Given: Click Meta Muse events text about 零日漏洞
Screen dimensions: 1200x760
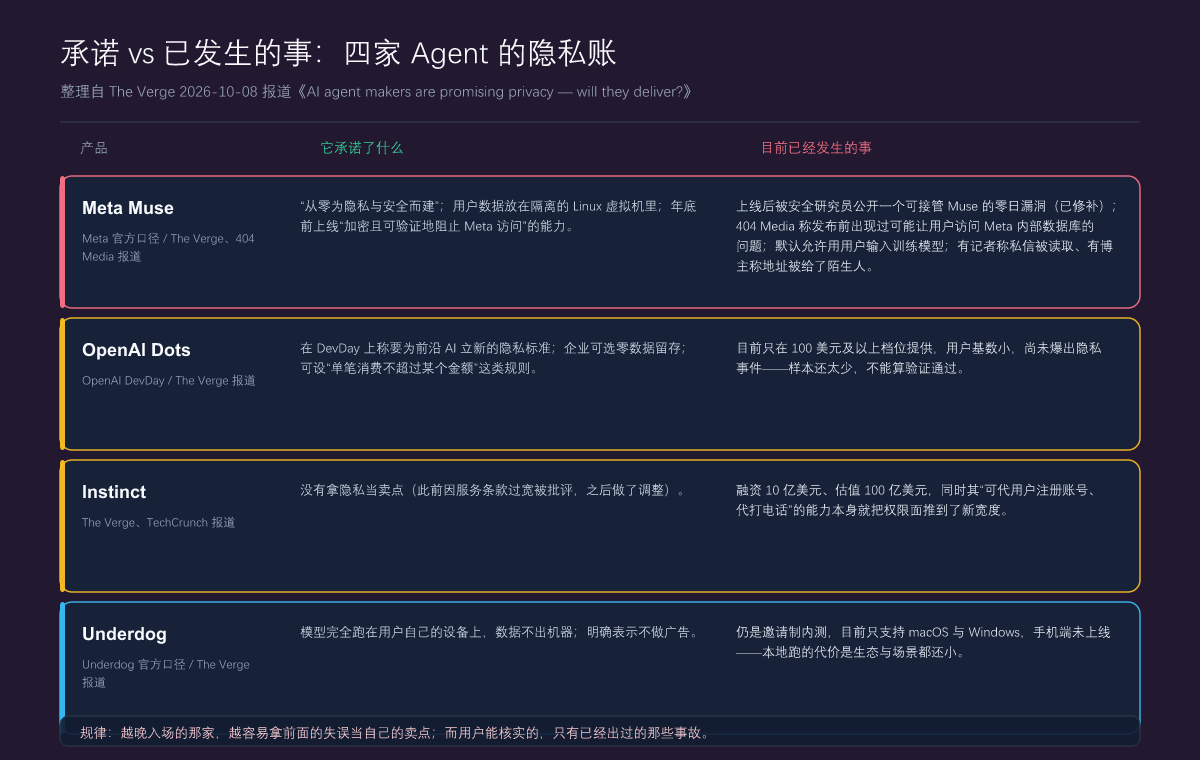Looking at the screenshot, I should [x=926, y=236].
